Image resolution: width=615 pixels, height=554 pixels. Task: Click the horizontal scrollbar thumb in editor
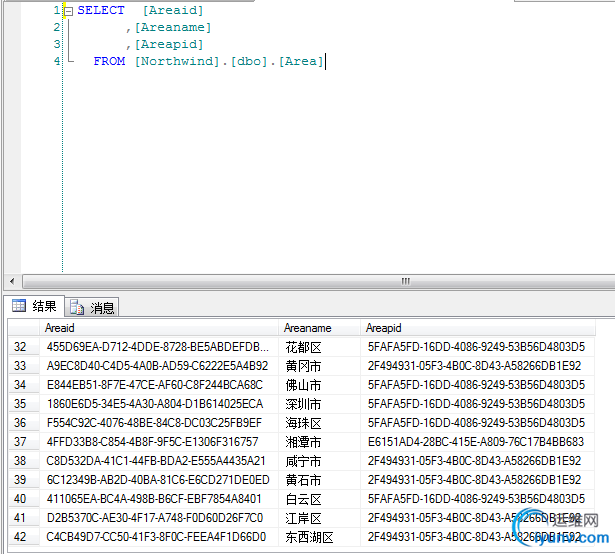[x=318, y=281]
